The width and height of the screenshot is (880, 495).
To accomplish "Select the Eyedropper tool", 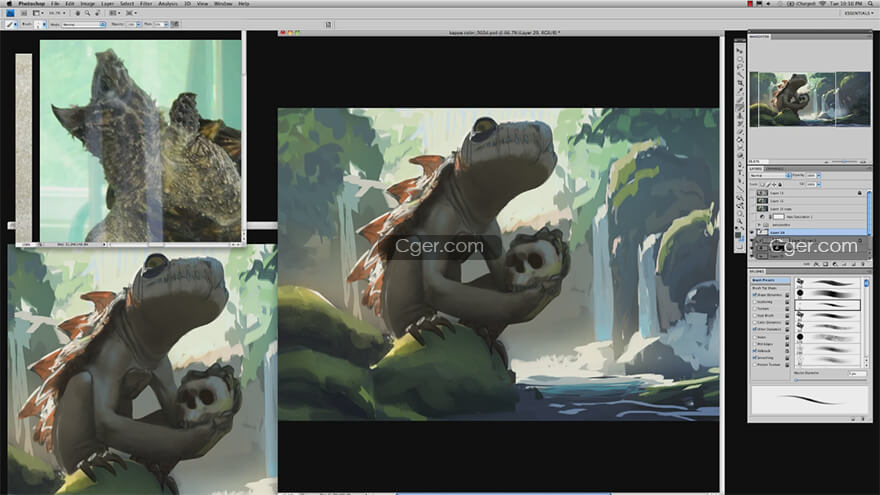I will (740, 91).
